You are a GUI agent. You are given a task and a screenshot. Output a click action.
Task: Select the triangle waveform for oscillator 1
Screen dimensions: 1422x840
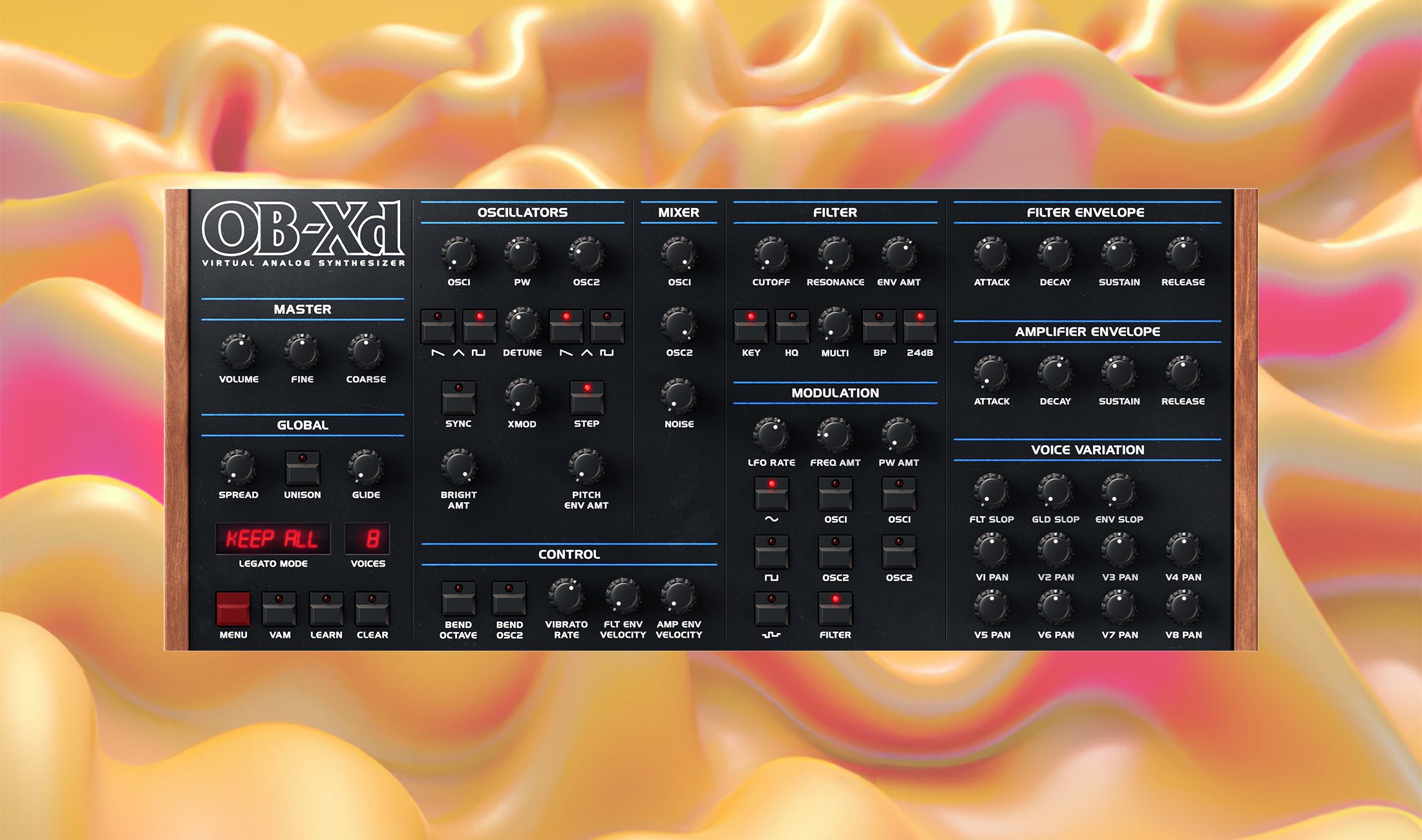pyautogui.click(x=460, y=328)
